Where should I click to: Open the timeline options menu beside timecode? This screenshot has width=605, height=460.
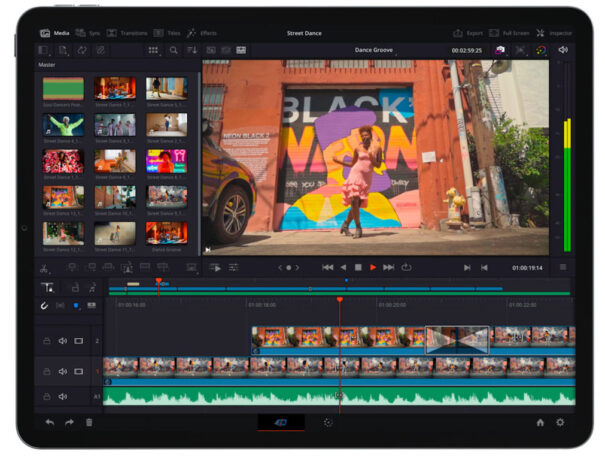pyautogui.click(x=562, y=267)
